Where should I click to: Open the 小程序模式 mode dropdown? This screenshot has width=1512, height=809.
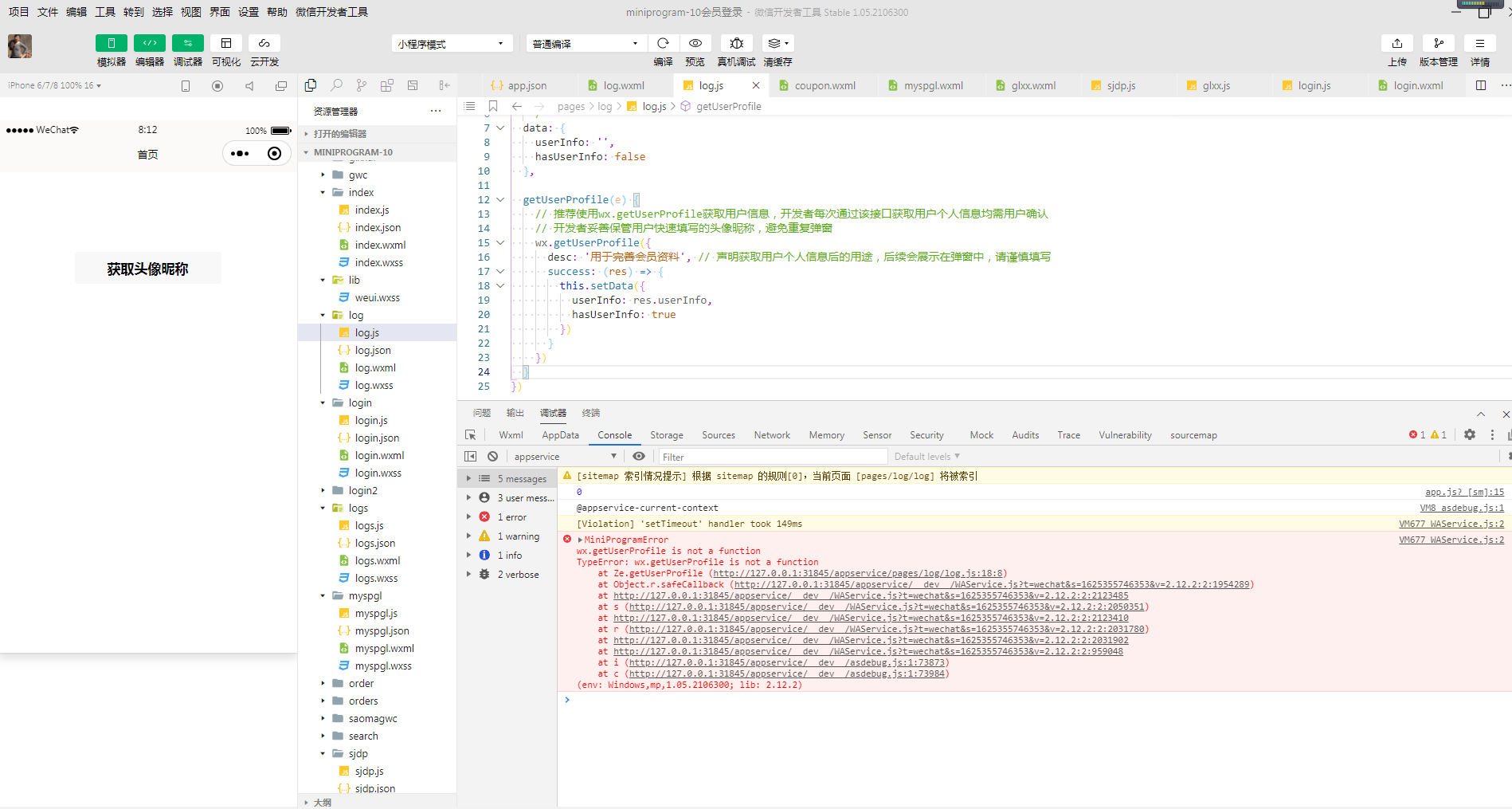(452, 44)
